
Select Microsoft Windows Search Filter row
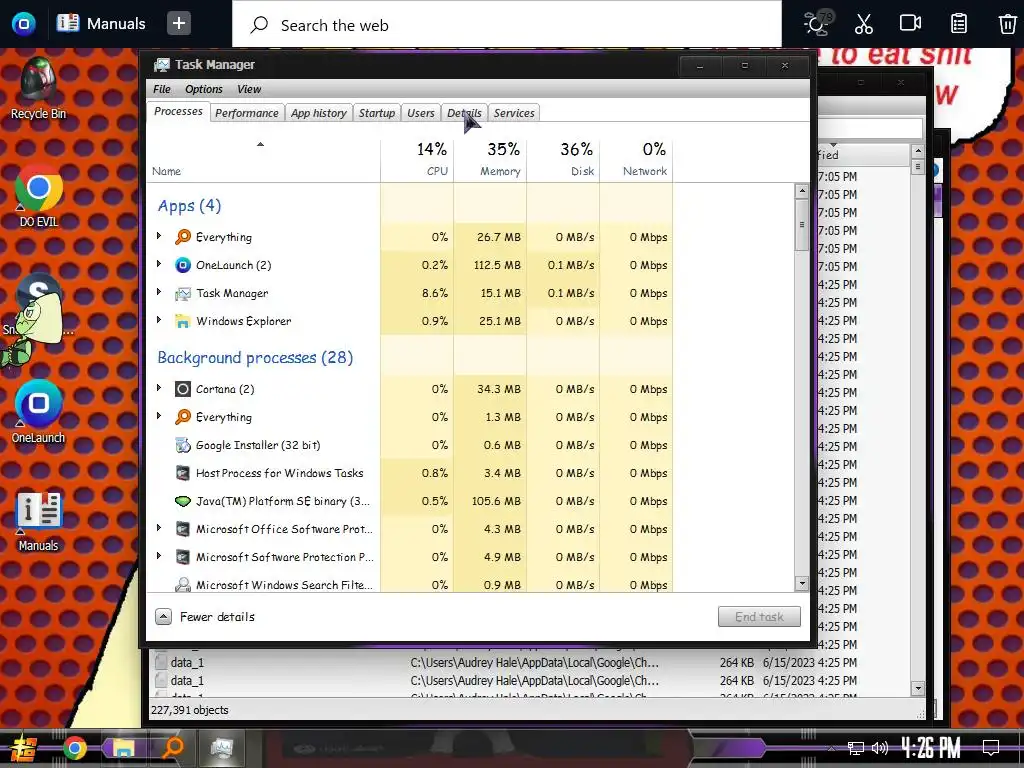tap(410, 584)
